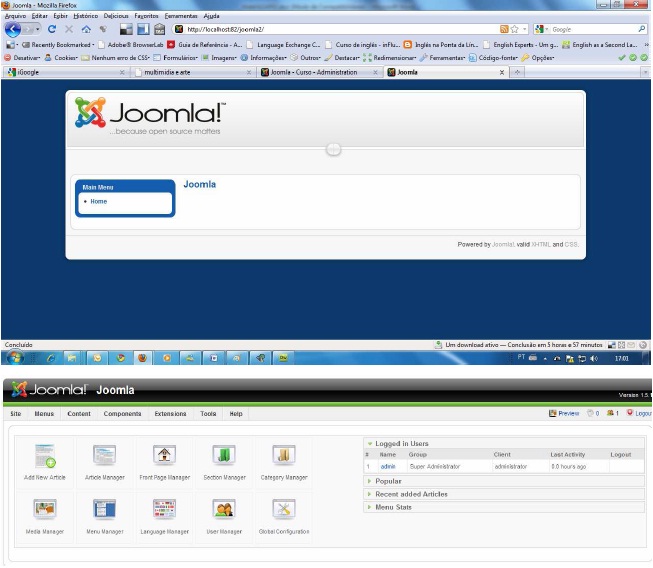The width and height of the screenshot is (653, 568).
Task: Open a new browser tab button
Action: [x=517, y=72]
